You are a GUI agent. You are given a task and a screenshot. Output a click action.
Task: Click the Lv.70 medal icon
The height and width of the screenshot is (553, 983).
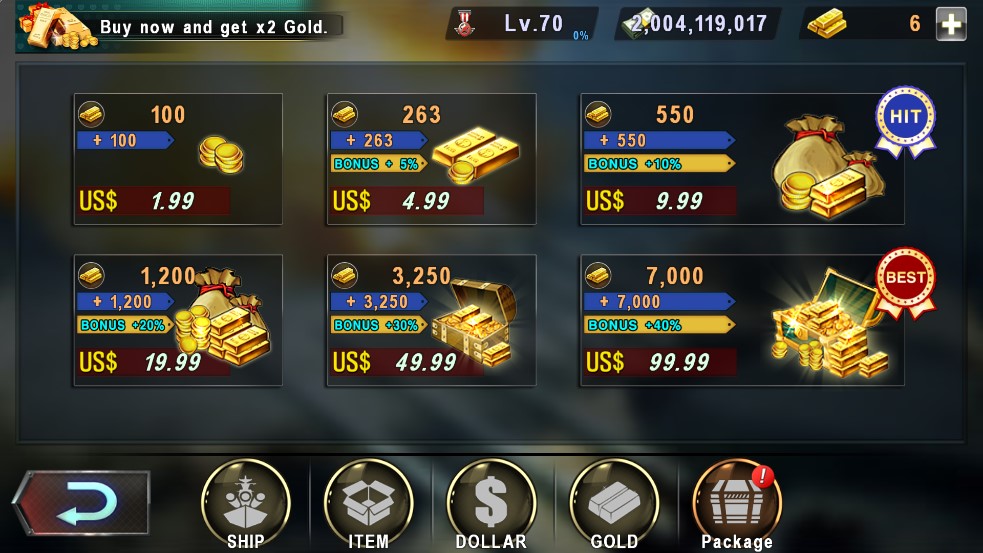(465, 24)
